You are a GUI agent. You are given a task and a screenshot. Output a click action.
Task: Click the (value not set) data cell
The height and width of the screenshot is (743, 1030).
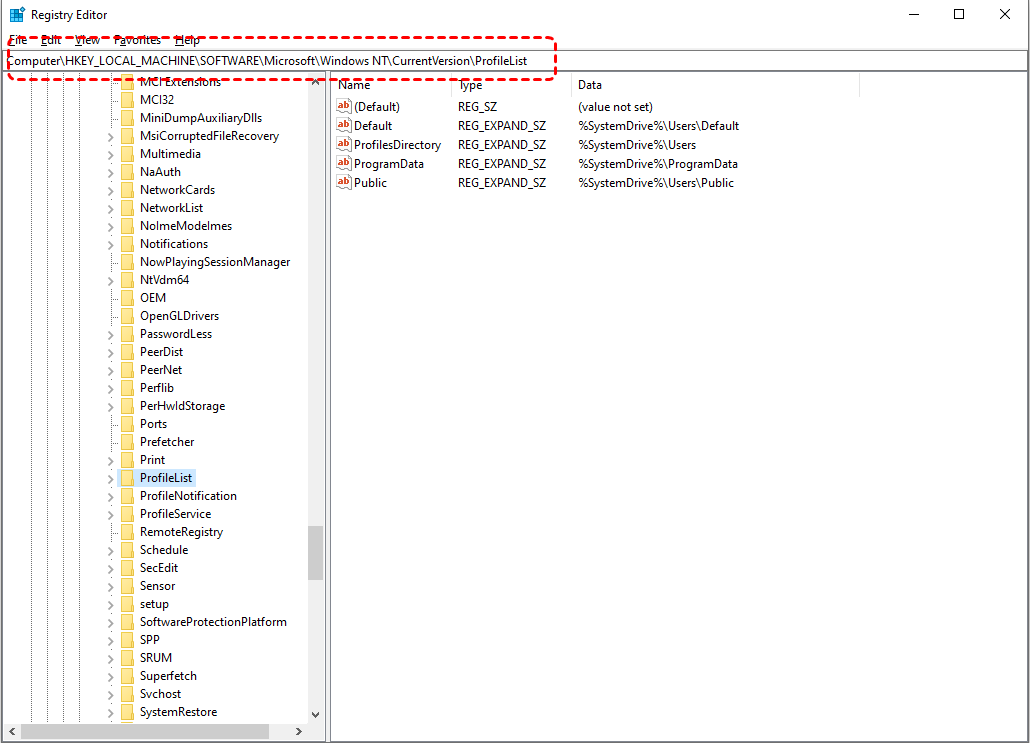pyautogui.click(x=616, y=106)
